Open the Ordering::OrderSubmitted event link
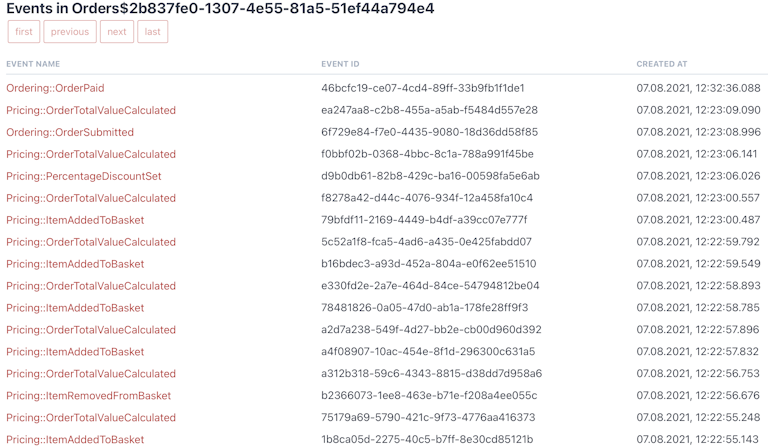Screen dimensions: 768x447 pos(70,132)
